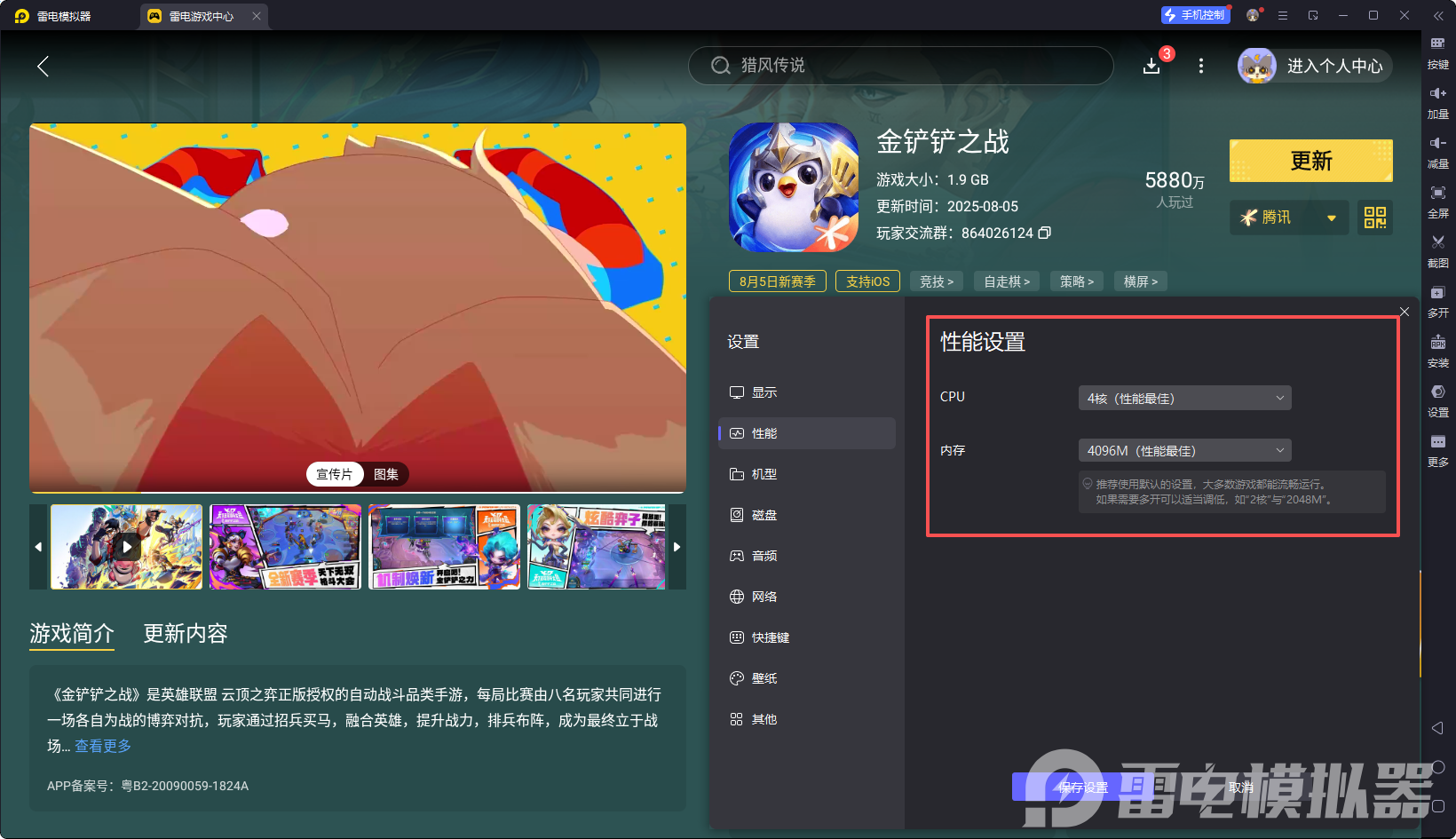
Task: Close the settings dialog
Action: pyautogui.click(x=1405, y=311)
